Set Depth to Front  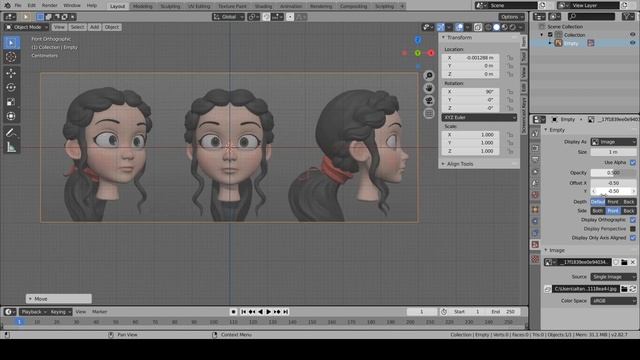tap(613, 202)
